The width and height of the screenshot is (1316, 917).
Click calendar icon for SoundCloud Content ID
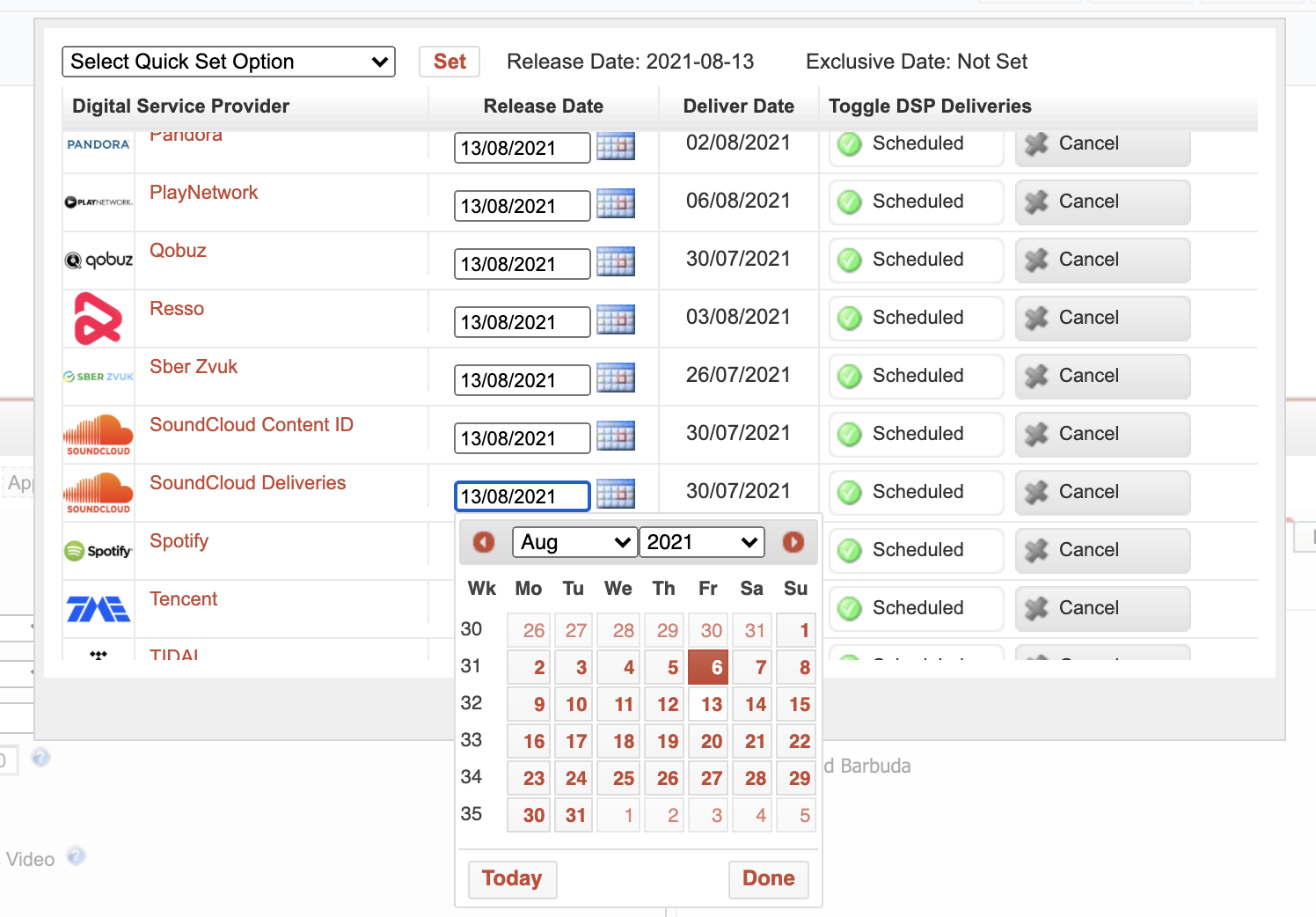click(615, 436)
